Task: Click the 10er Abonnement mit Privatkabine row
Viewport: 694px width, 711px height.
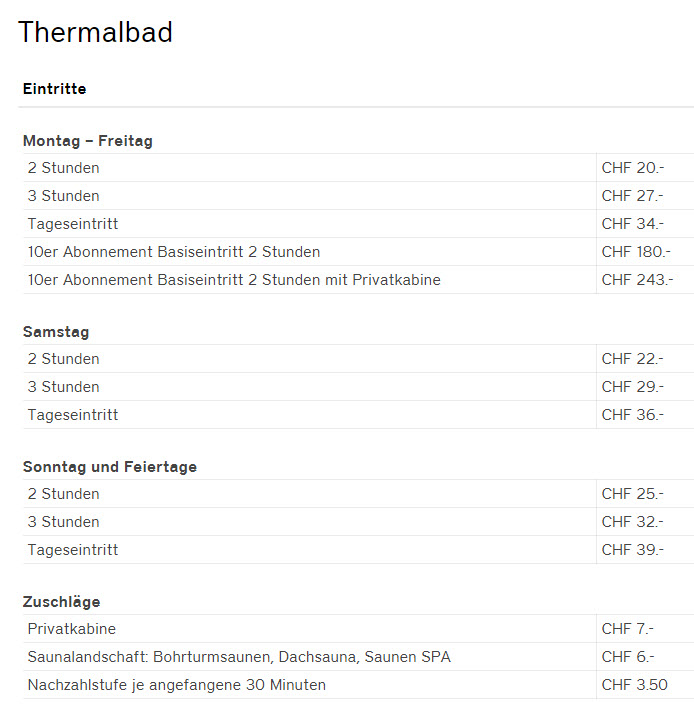Action: point(234,280)
